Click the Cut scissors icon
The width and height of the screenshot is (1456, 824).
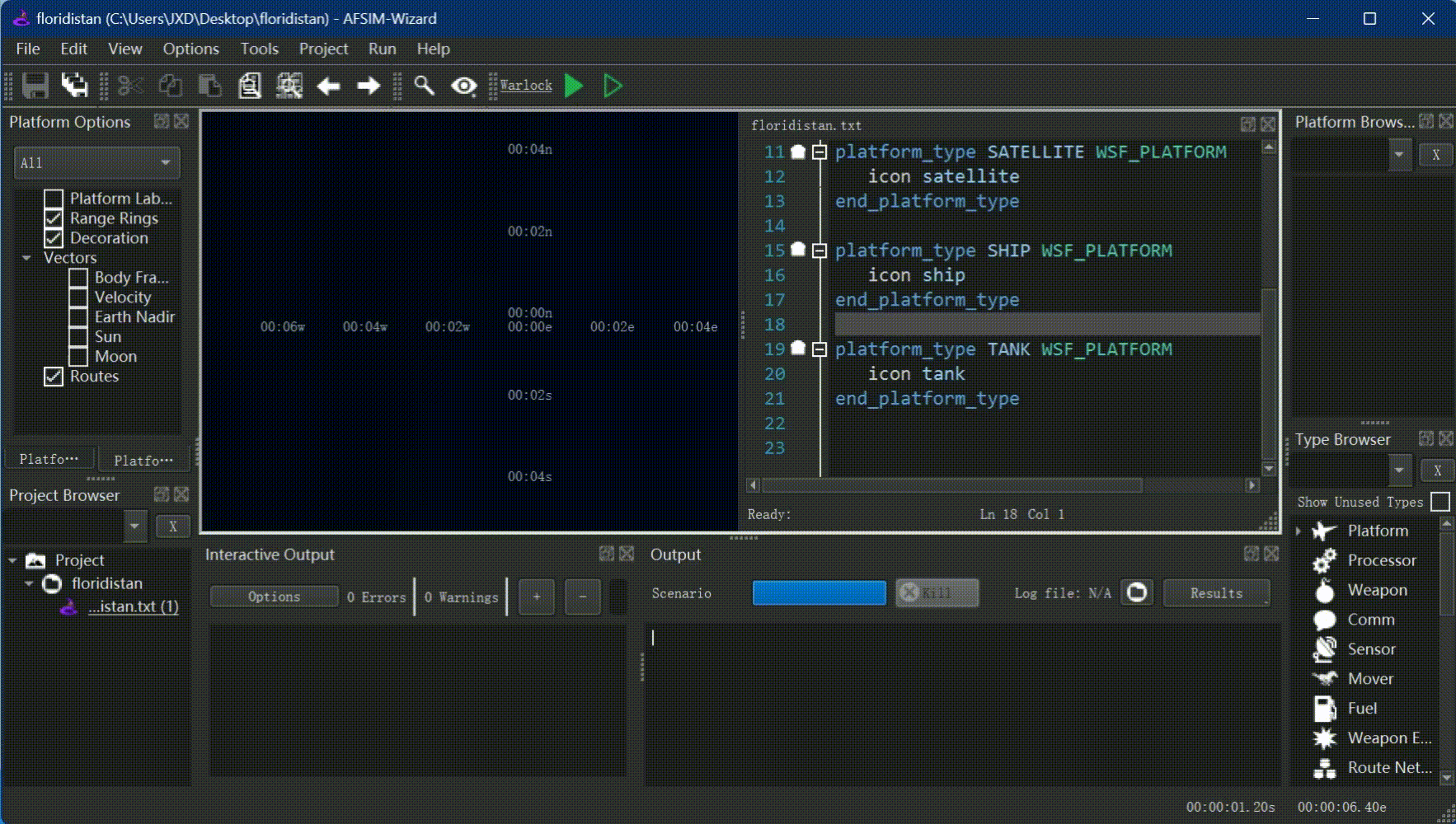pyautogui.click(x=131, y=86)
